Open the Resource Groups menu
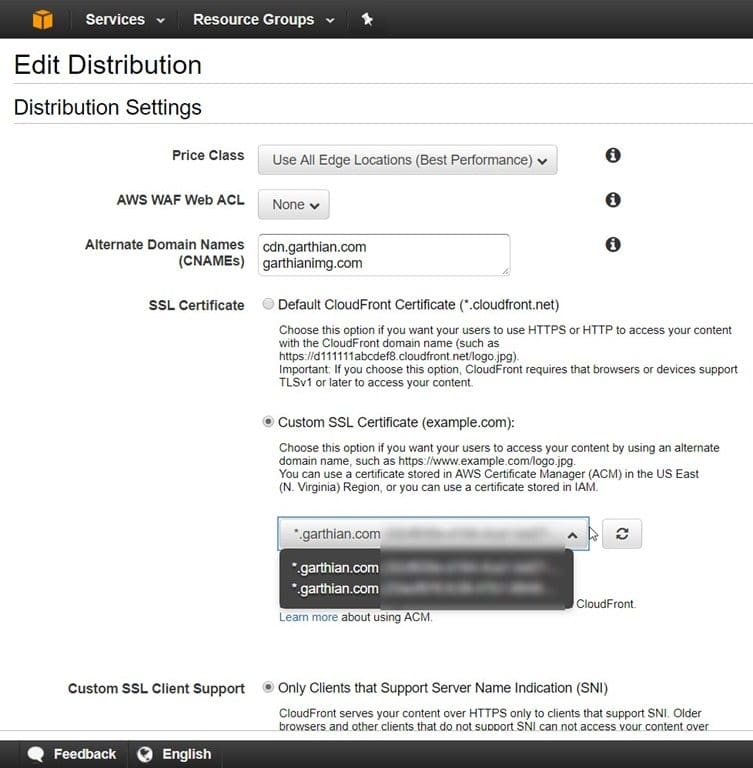 click(264, 20)
